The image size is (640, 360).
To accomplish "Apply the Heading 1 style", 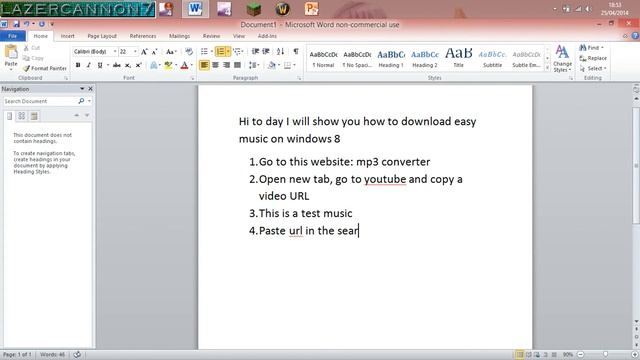I will tap(391, 59).
